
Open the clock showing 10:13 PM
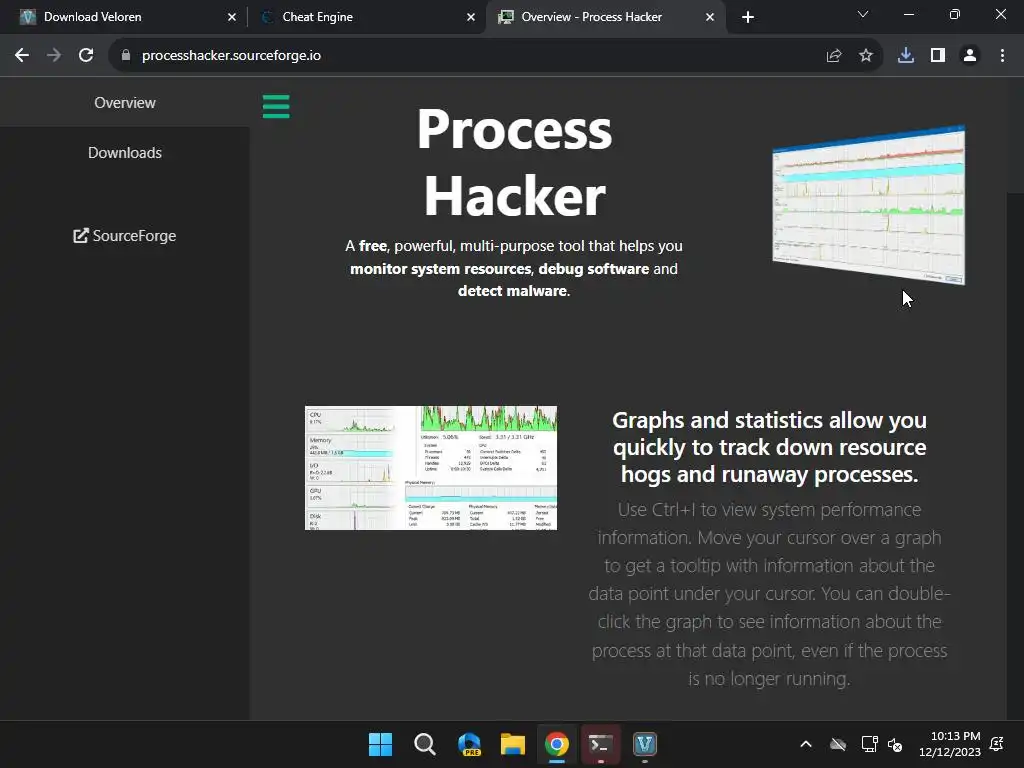[x=950, y=744]
